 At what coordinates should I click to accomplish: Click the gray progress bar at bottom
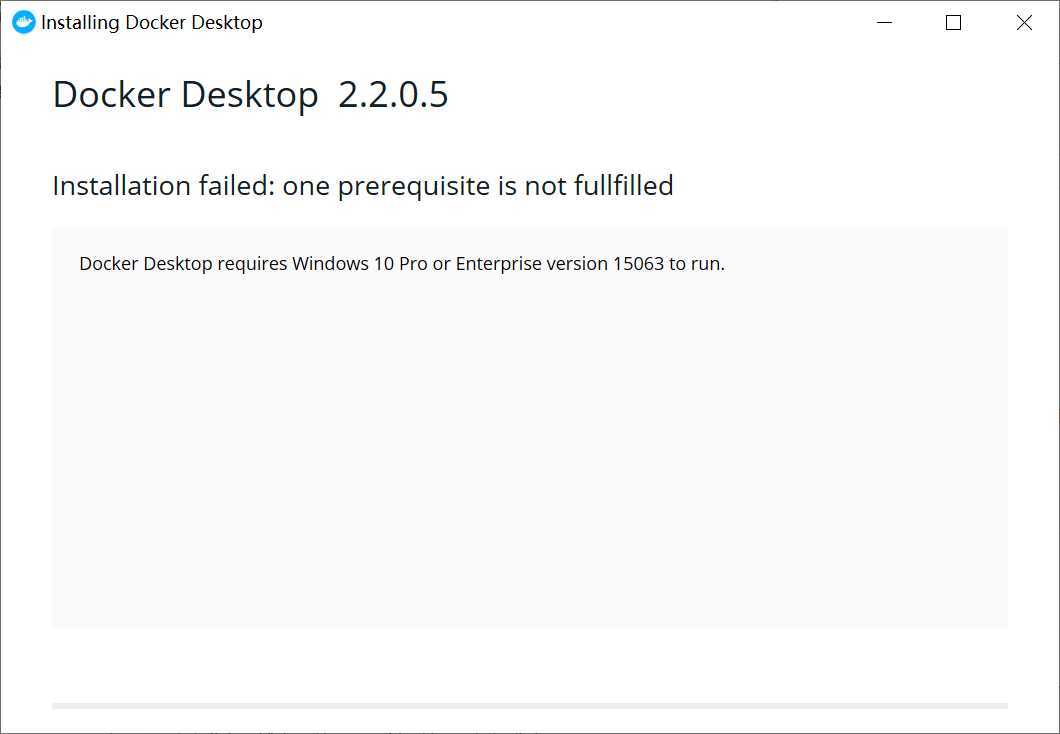click(x=530, y=706)
